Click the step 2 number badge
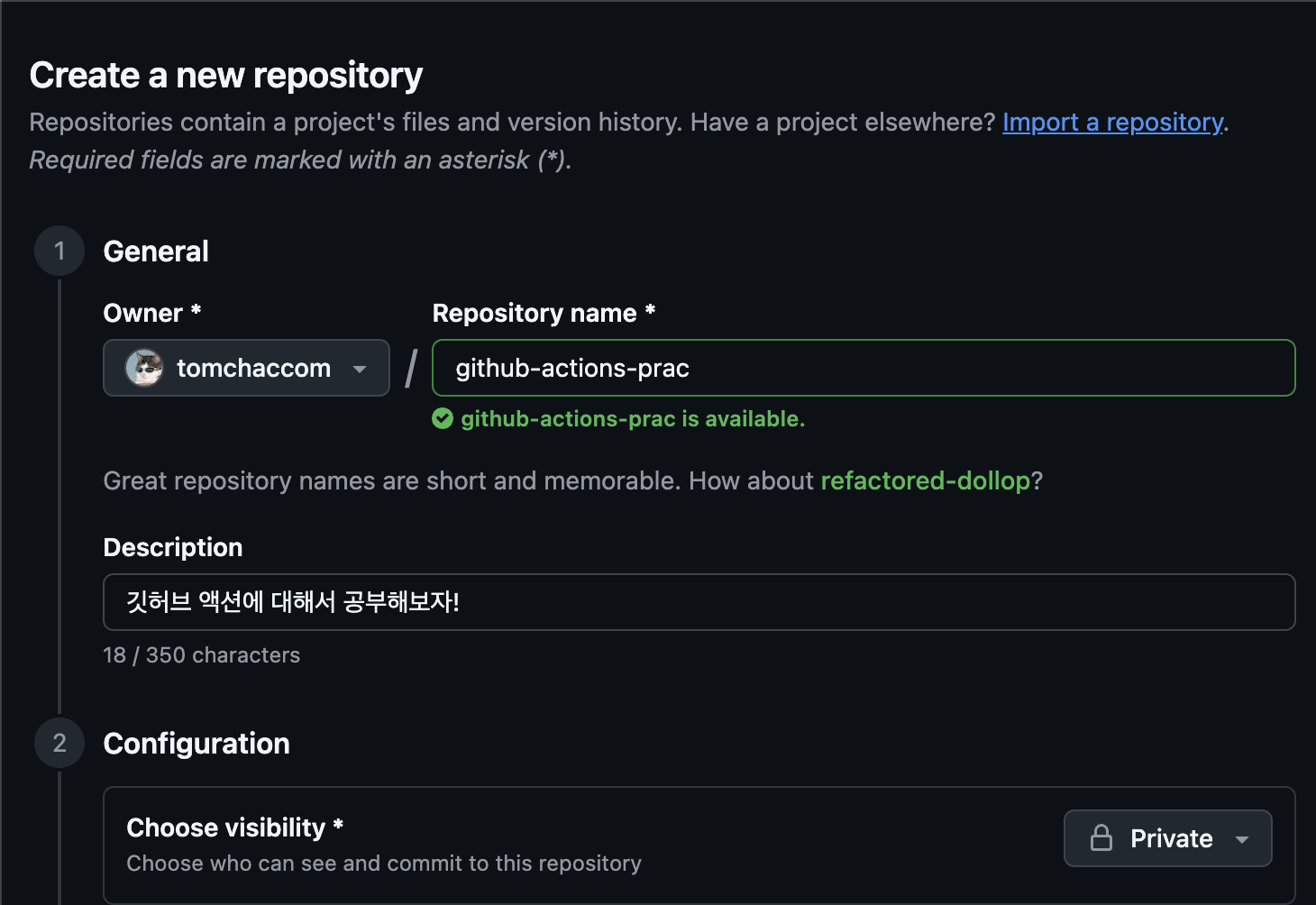Image resolution: width=1316 pixels, height=905 pixels. (59, 743)
